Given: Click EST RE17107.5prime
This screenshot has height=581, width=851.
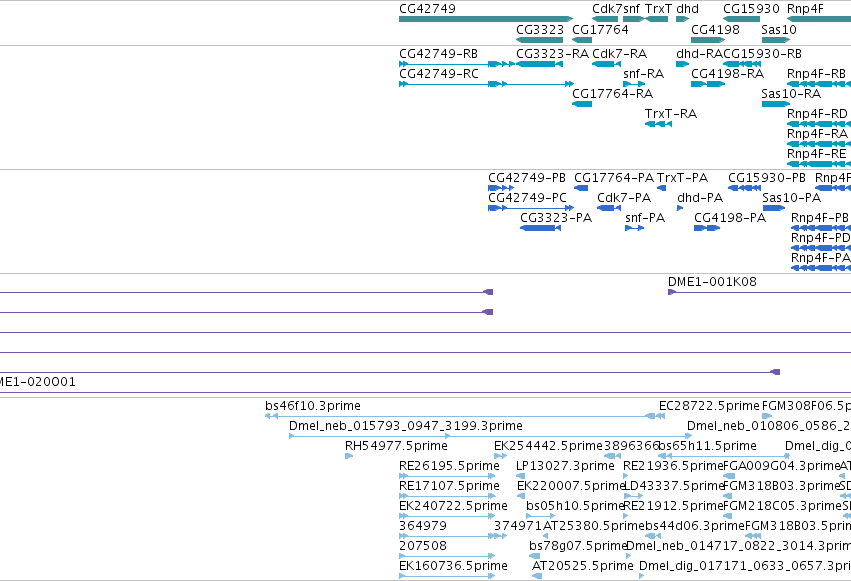Looking at the screenshot, I should tap(449, 487).
